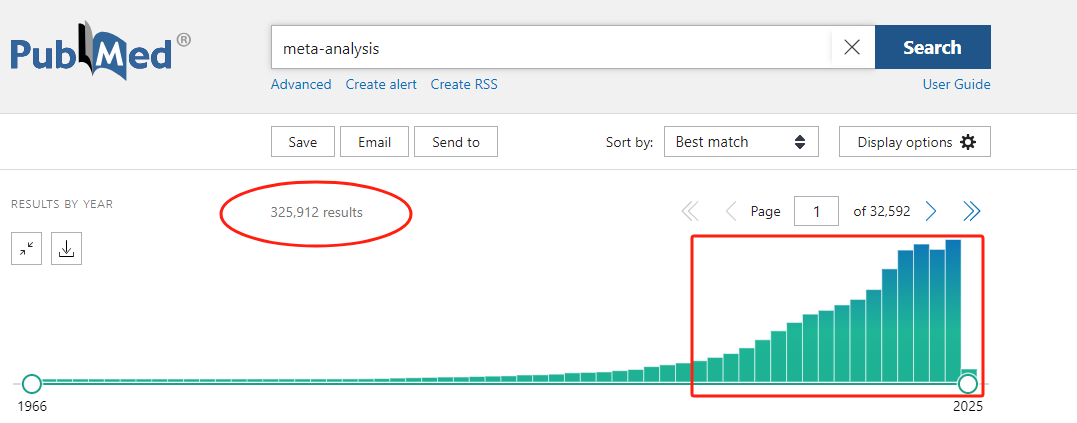
Task: Open the User Guide link
Action: [956, 84]
